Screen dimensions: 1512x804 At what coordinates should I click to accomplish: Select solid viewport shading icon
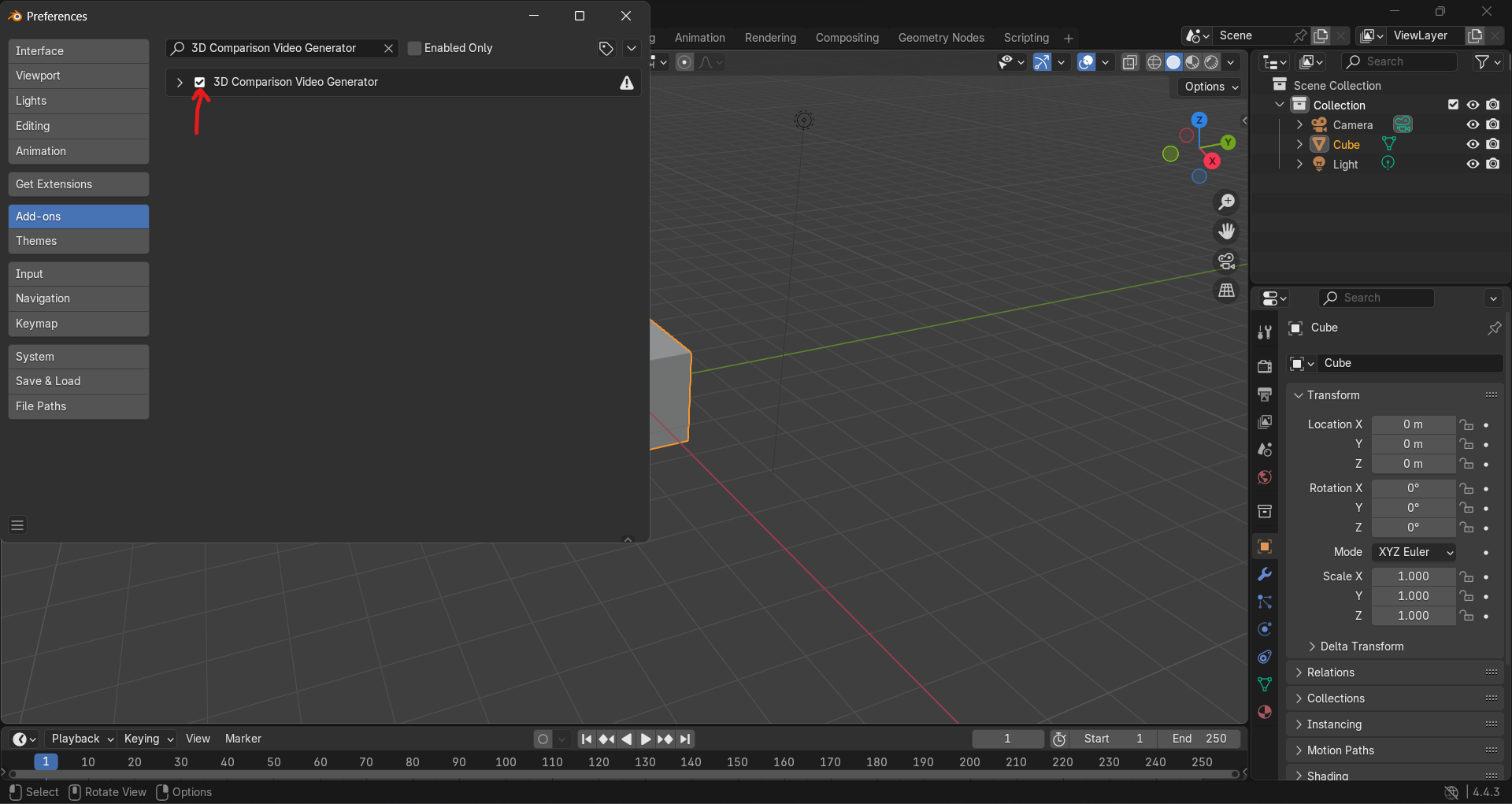click(x=1173, y=62)
